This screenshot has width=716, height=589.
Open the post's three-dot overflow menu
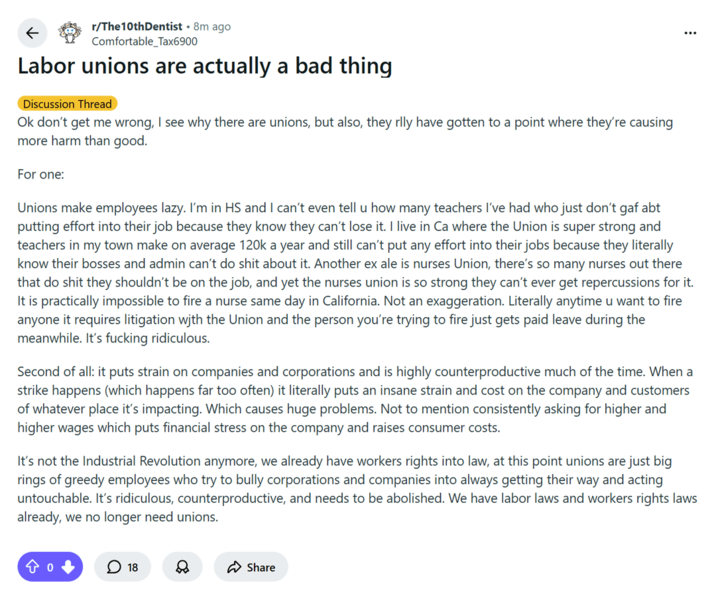point(690,33)
